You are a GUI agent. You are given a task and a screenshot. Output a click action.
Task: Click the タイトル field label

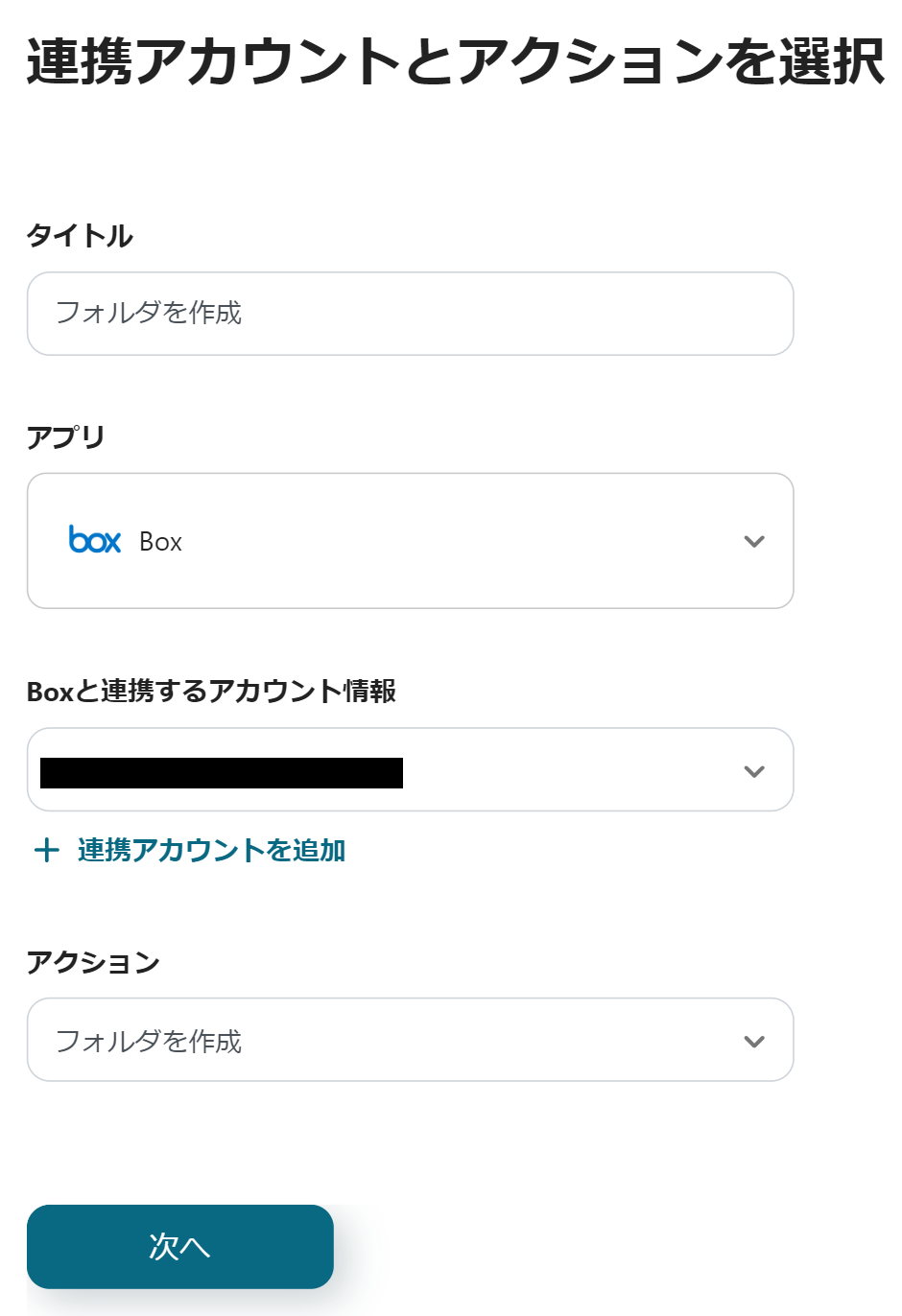tap(80, 235)
